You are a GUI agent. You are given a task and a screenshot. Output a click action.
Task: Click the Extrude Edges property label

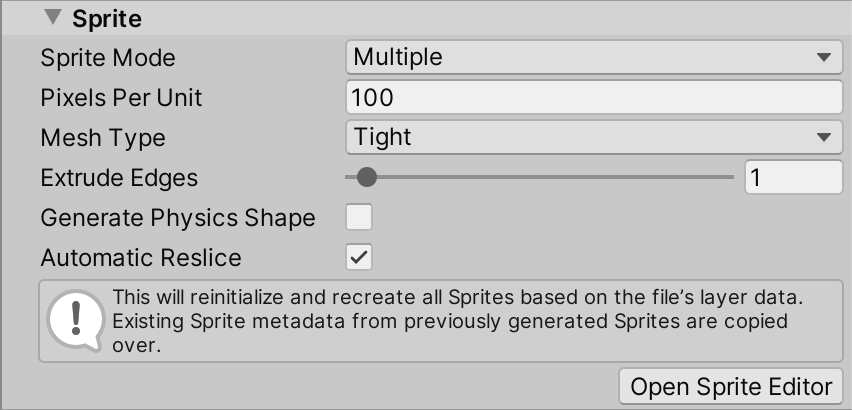pyautogui.click(x=119, y=177)
